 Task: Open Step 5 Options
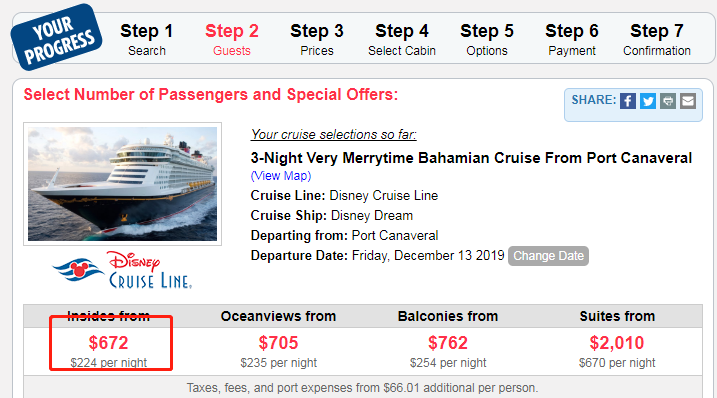(x=487, y=40)
